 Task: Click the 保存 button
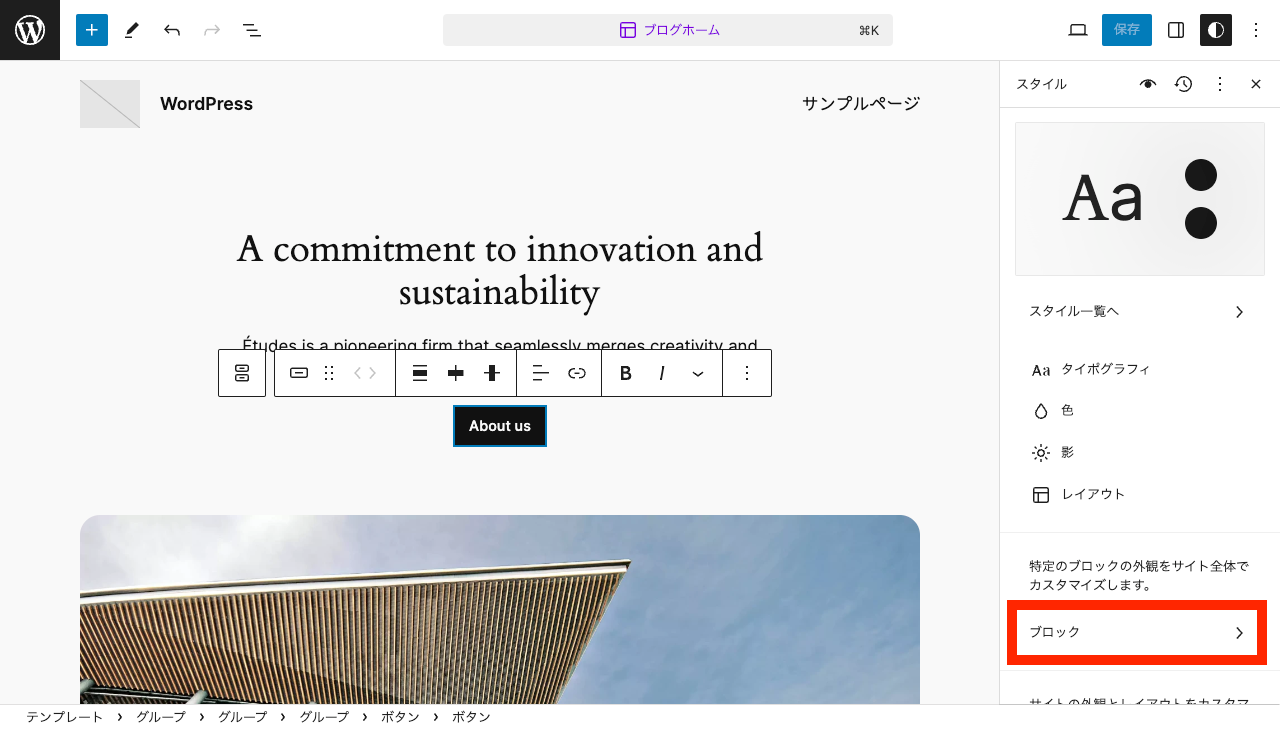pyautogui.click(x=1127, y=30)
